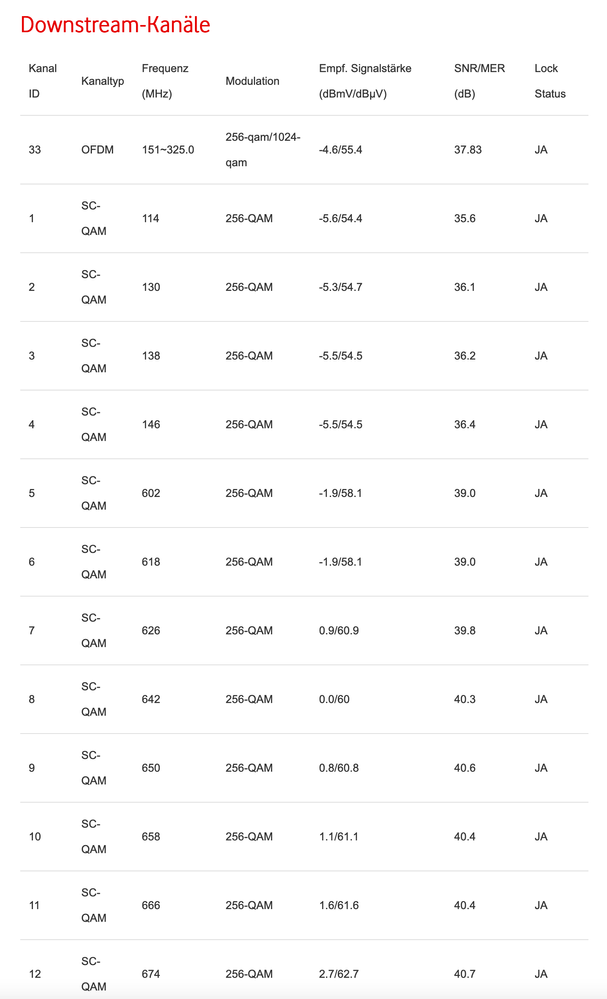The image size is (607, 999).
Task: Click the 256-qam/1024-qam modulation cell
Action: pos(263,150)
